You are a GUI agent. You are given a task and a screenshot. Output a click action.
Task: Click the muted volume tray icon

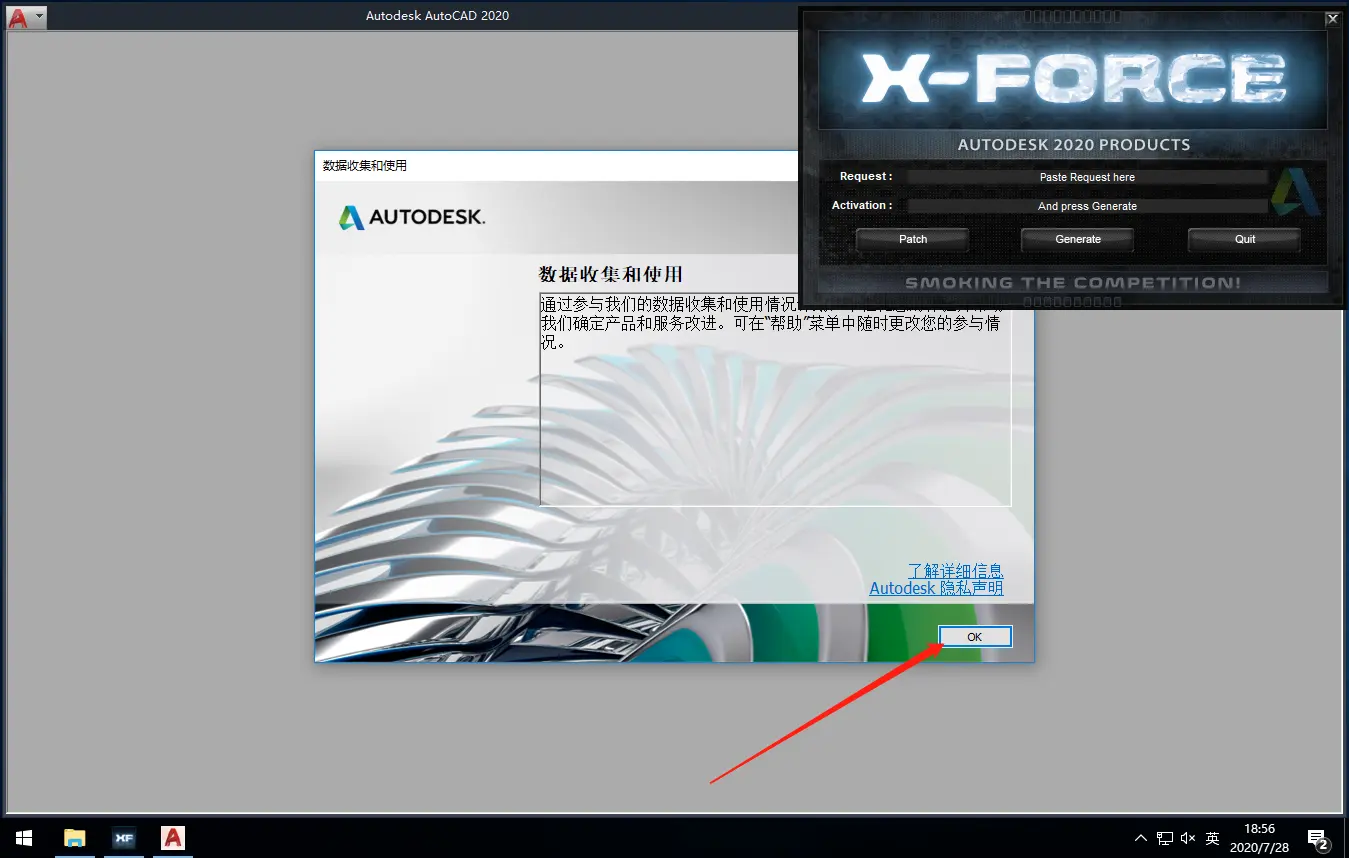[1189, 838]
